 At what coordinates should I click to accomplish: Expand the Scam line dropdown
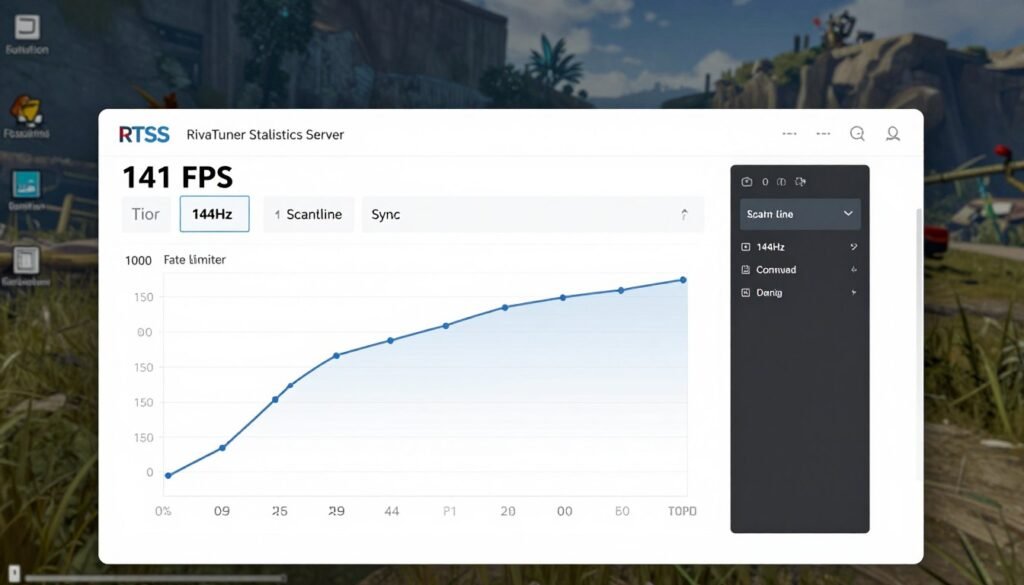(848, 214)
